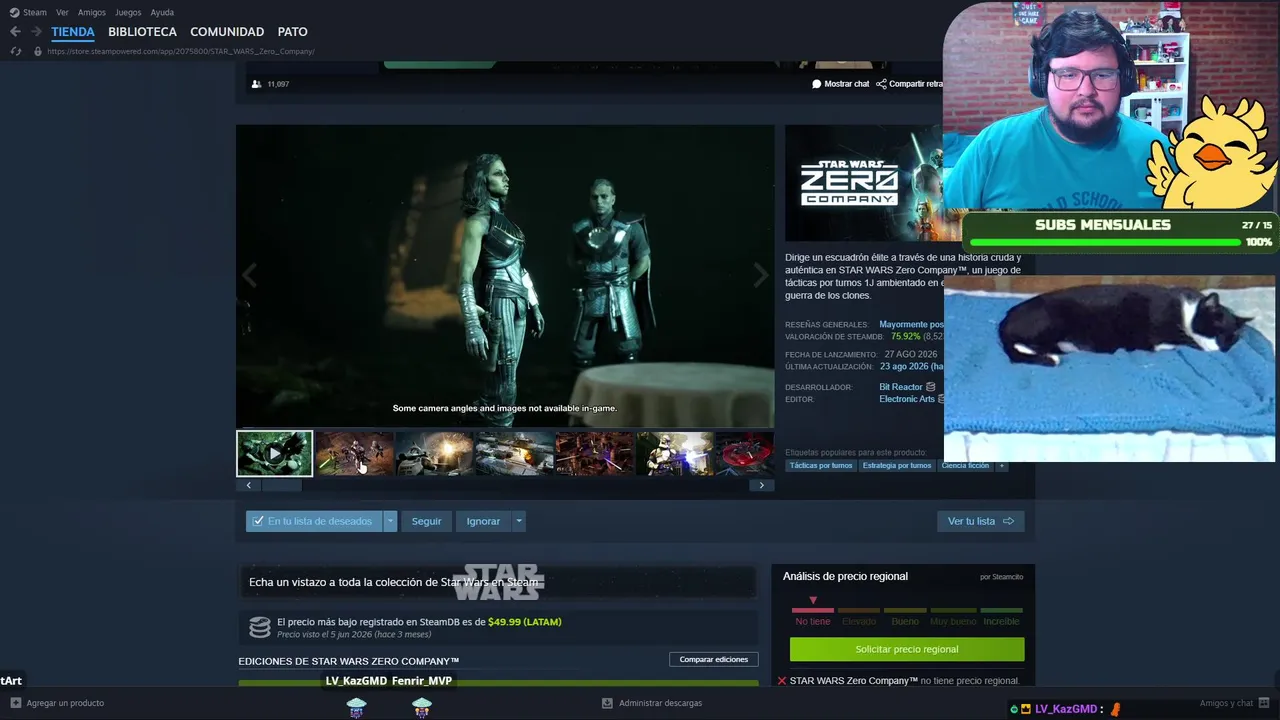
Task: Click the Ignorar button
Action: coord(483,521)
